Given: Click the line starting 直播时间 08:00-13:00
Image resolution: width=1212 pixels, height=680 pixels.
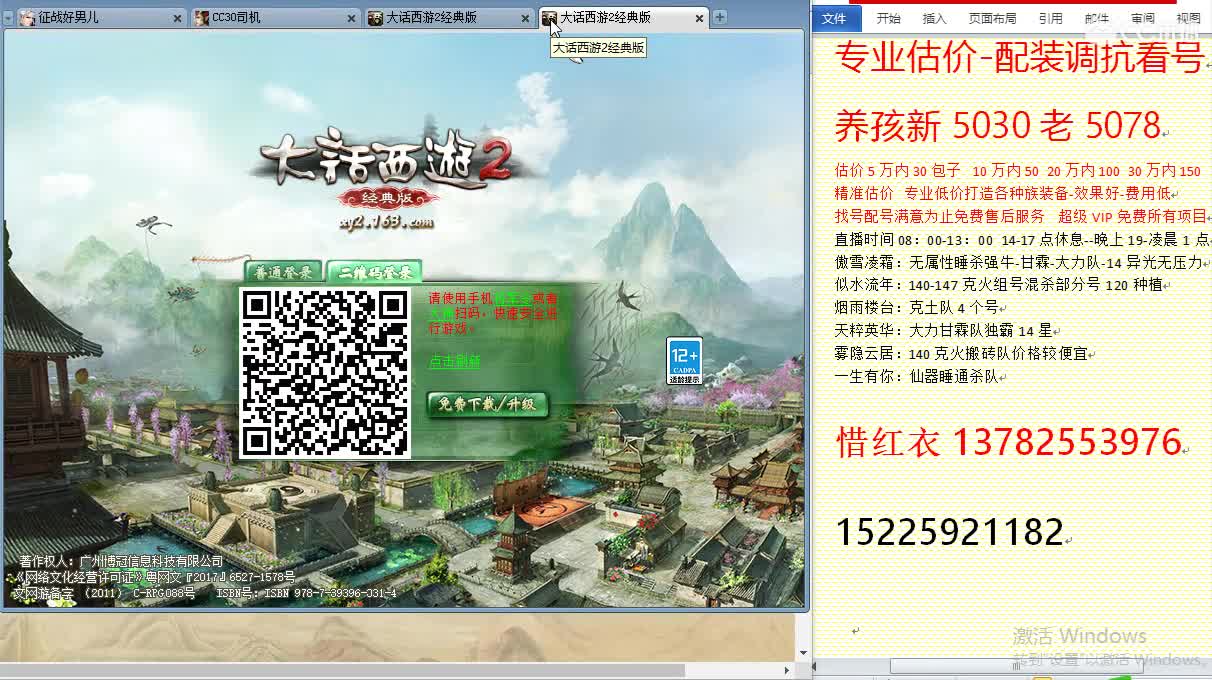Looking at the screenshot, I should point(1022,239).
